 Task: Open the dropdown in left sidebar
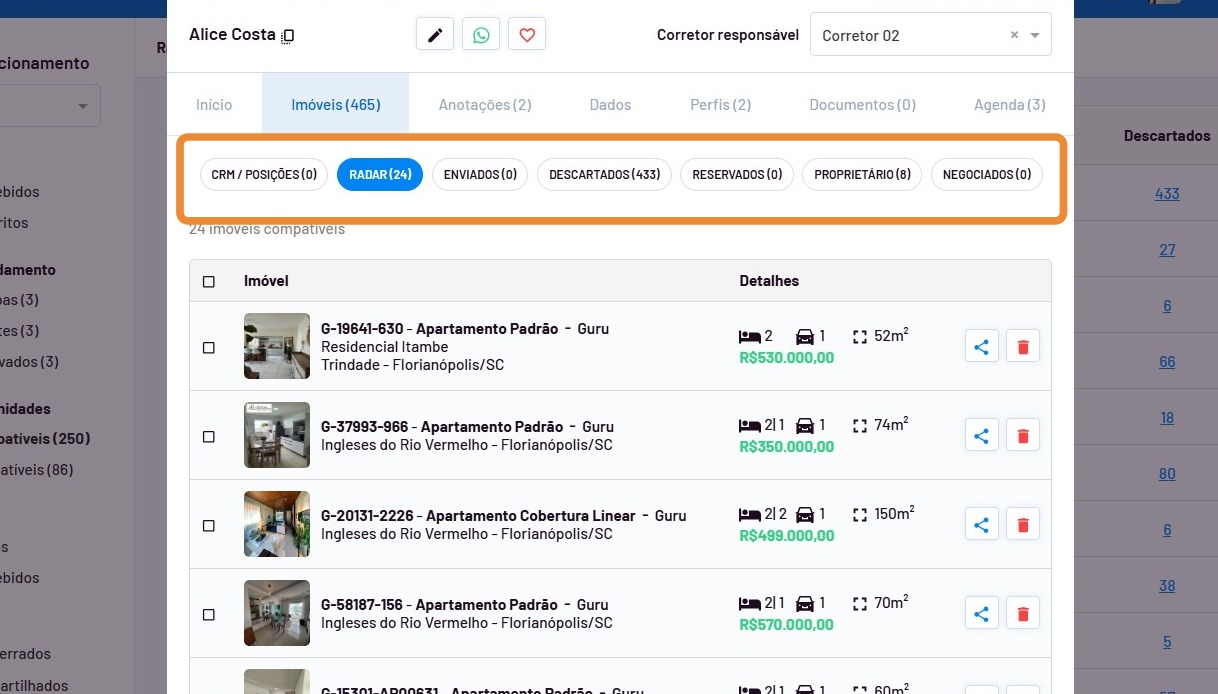82,106
